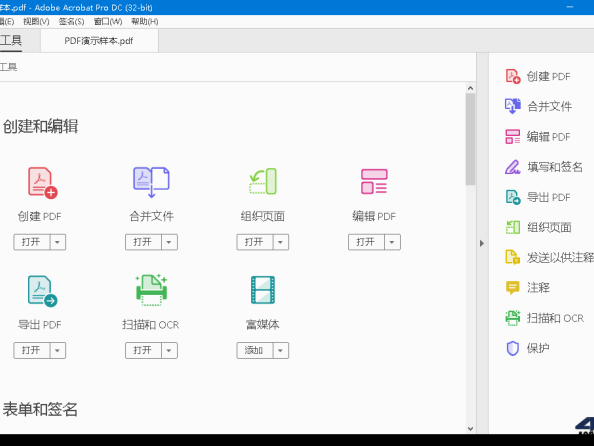Select 创建 PDF in the right sidebar
The width and height of the screenshot is (594, 446).
click(538, 76)
